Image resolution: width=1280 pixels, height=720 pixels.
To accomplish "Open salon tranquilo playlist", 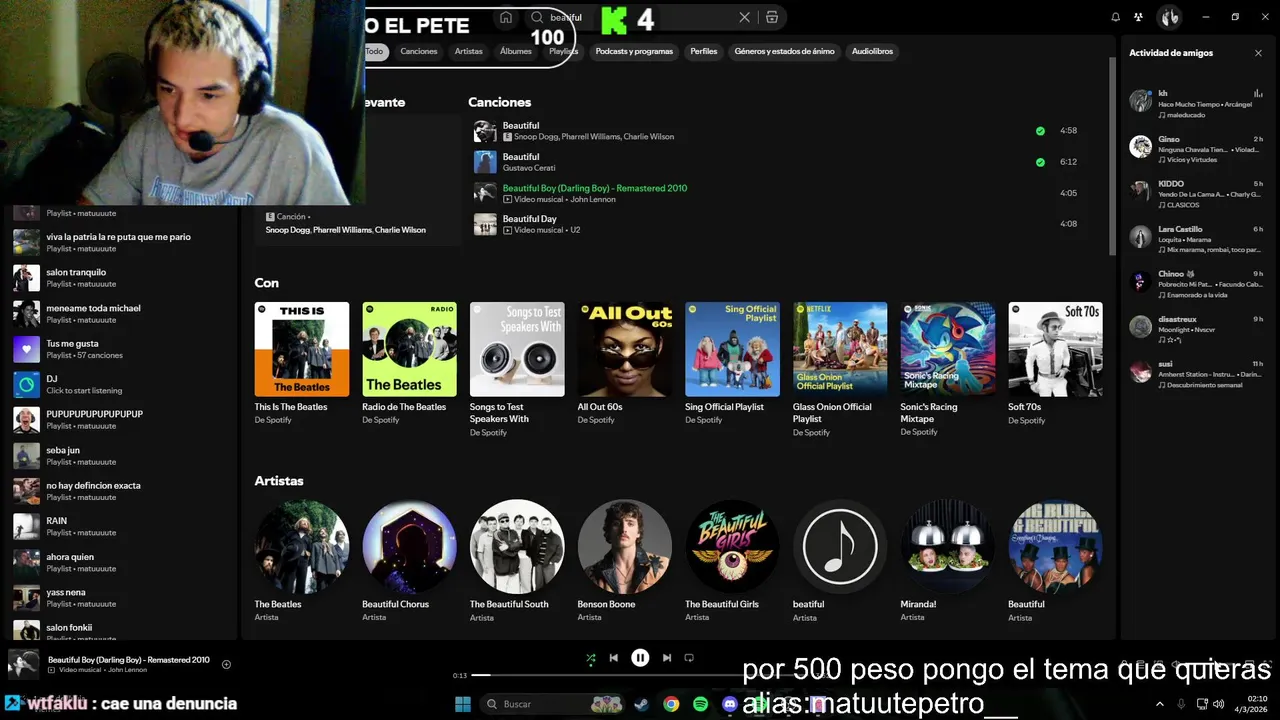I will [121, 278].
